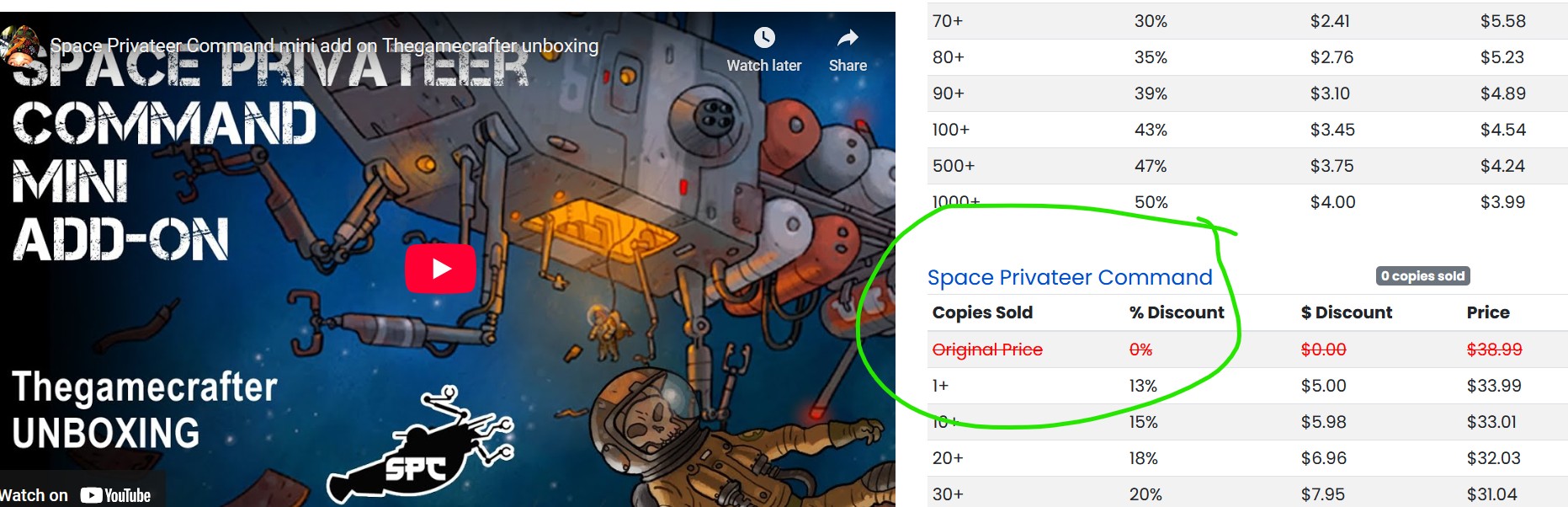Click the struck-through Original Price text
This screenshot has height=507, width=1568.
click(987, 350)
